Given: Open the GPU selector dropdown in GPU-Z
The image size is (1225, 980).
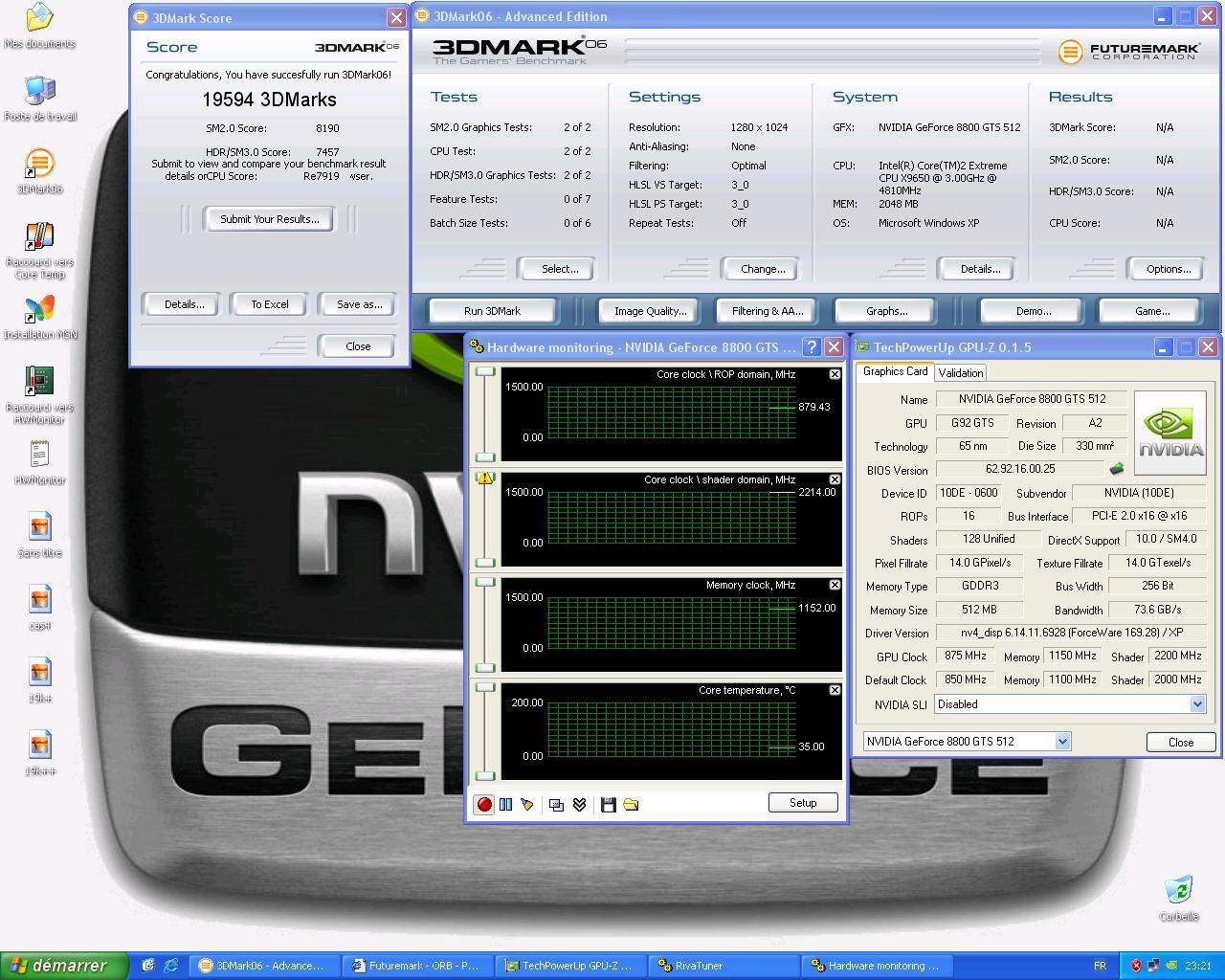Looking at the screenshot, I should point(1061,742).
